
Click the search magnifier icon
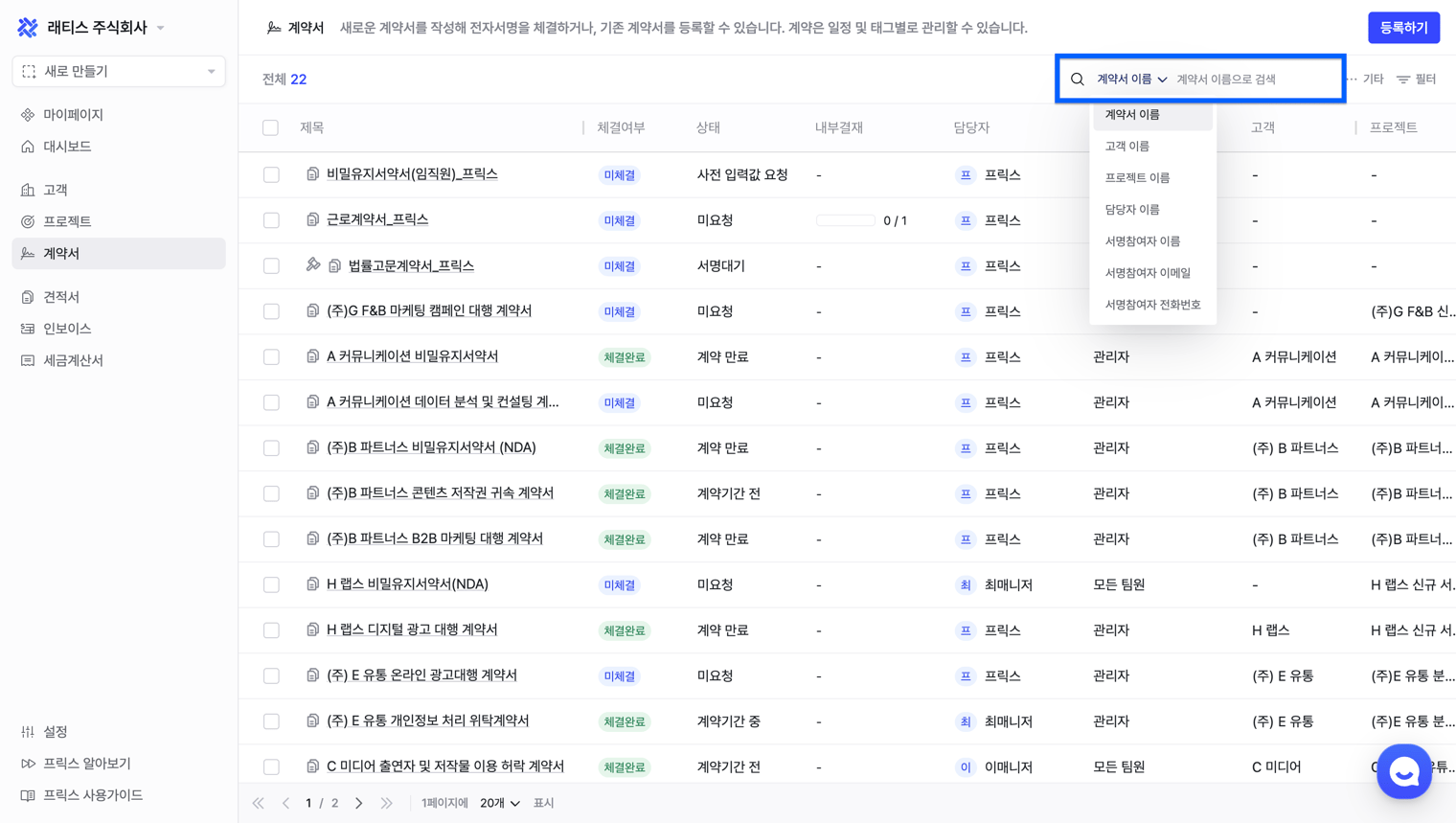1078,80
